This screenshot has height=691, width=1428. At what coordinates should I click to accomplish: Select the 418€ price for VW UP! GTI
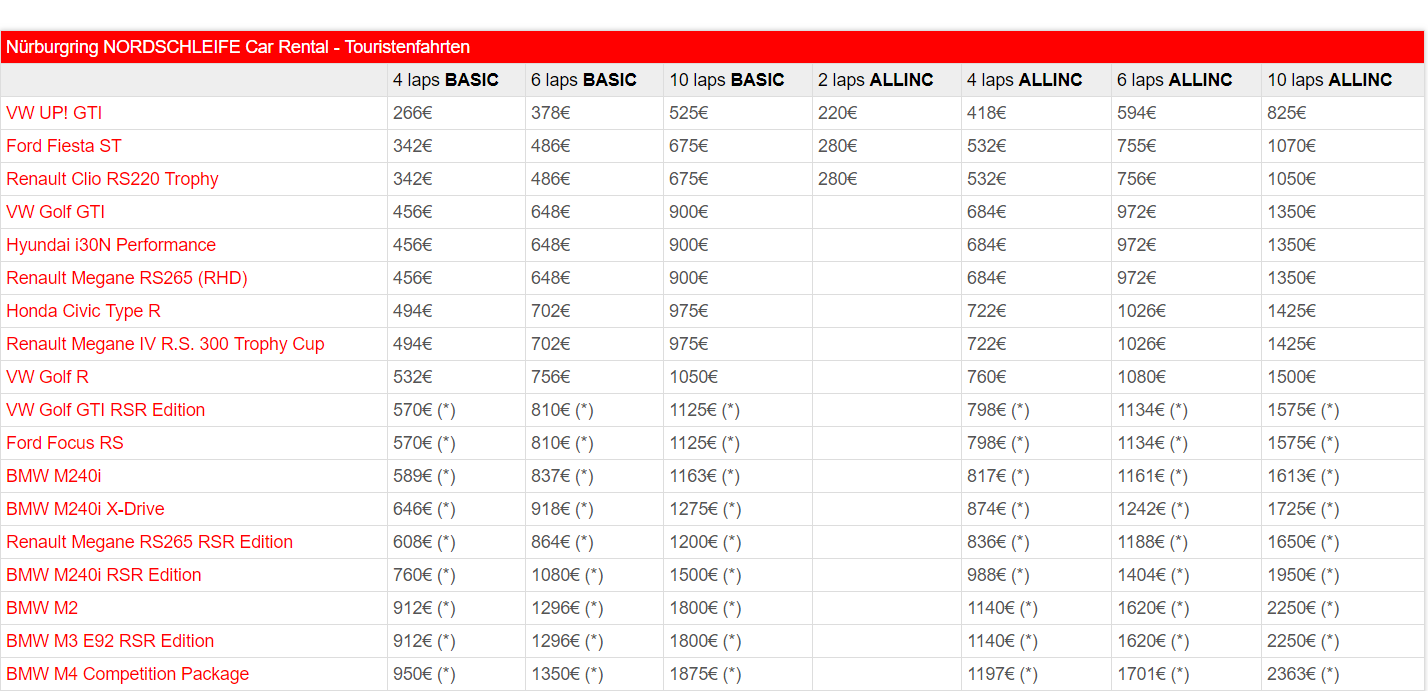click(987, 113)
